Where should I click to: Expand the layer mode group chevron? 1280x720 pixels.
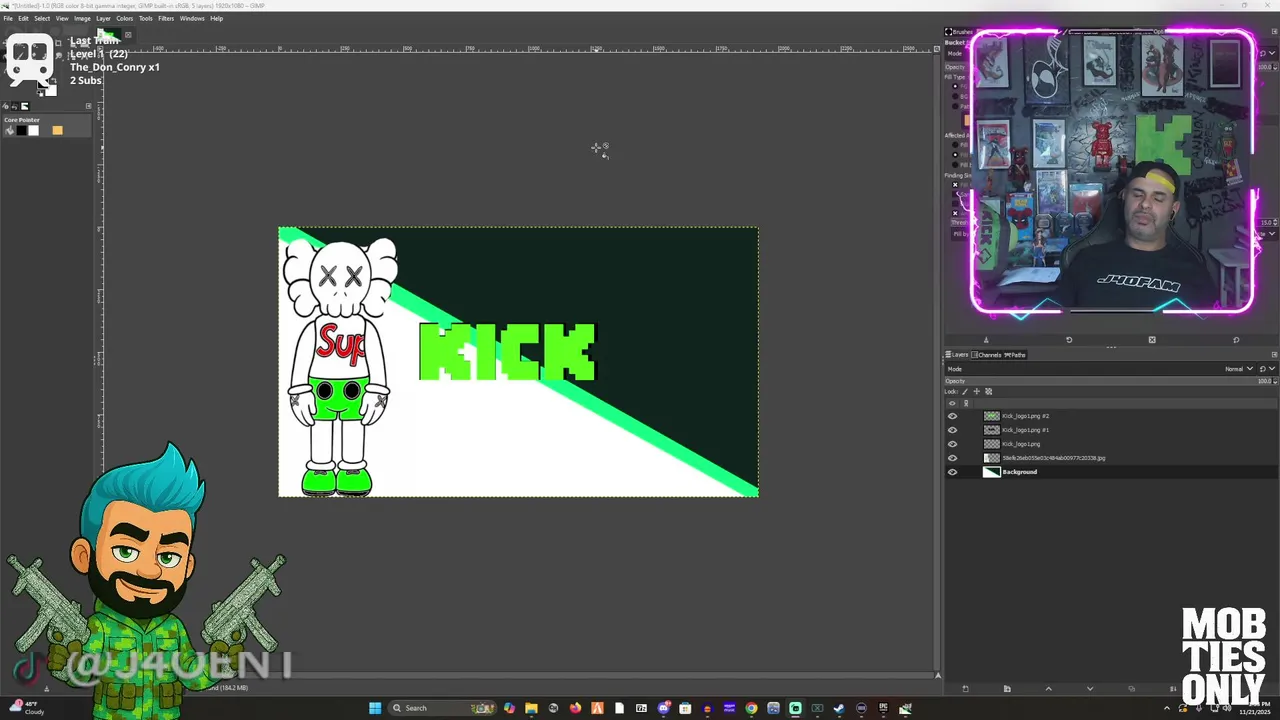(x=1272, y=369)
